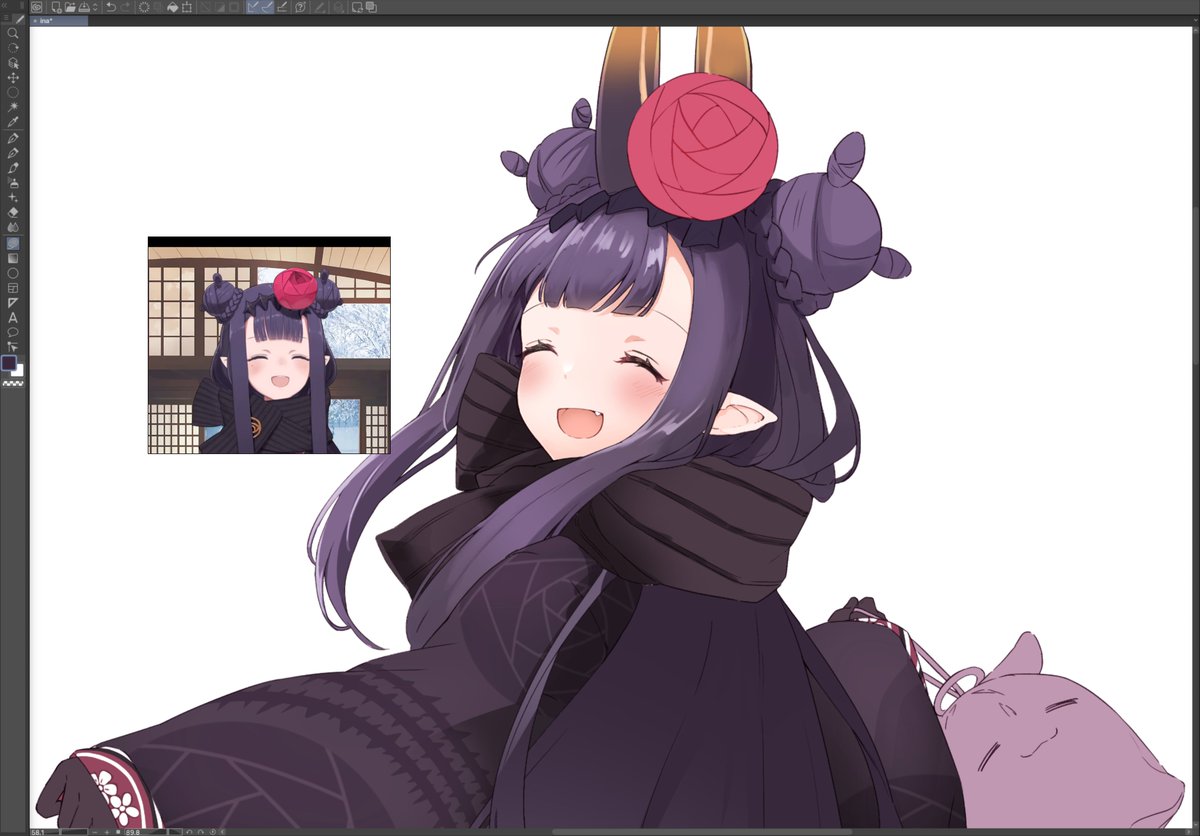Undo the last action

(x=111, y=7)
